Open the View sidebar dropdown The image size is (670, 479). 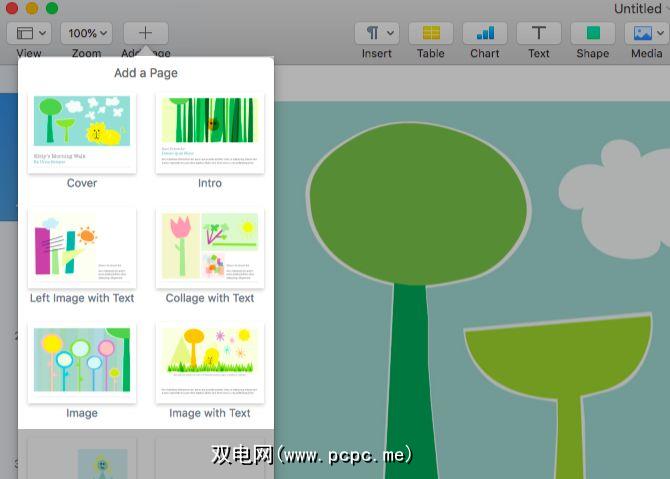(29, 32)
